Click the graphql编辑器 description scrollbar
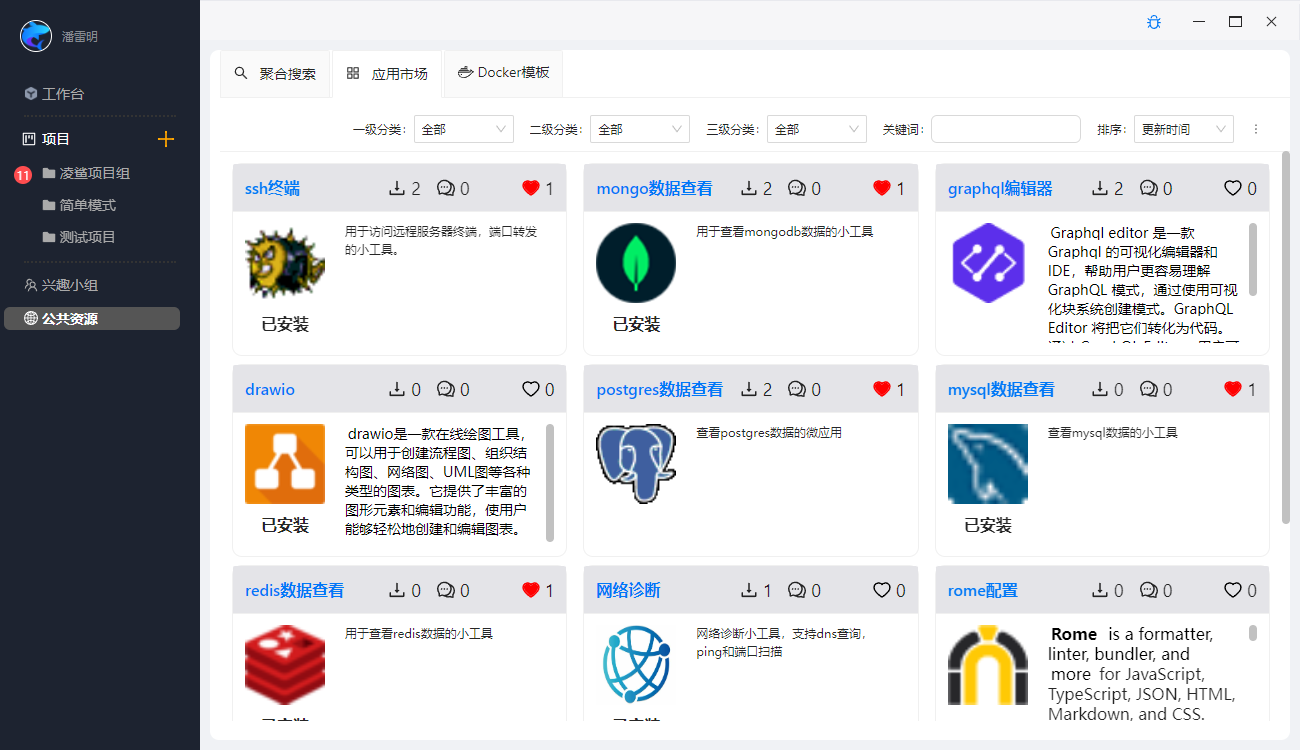1300x750 pixels. 1253,259
